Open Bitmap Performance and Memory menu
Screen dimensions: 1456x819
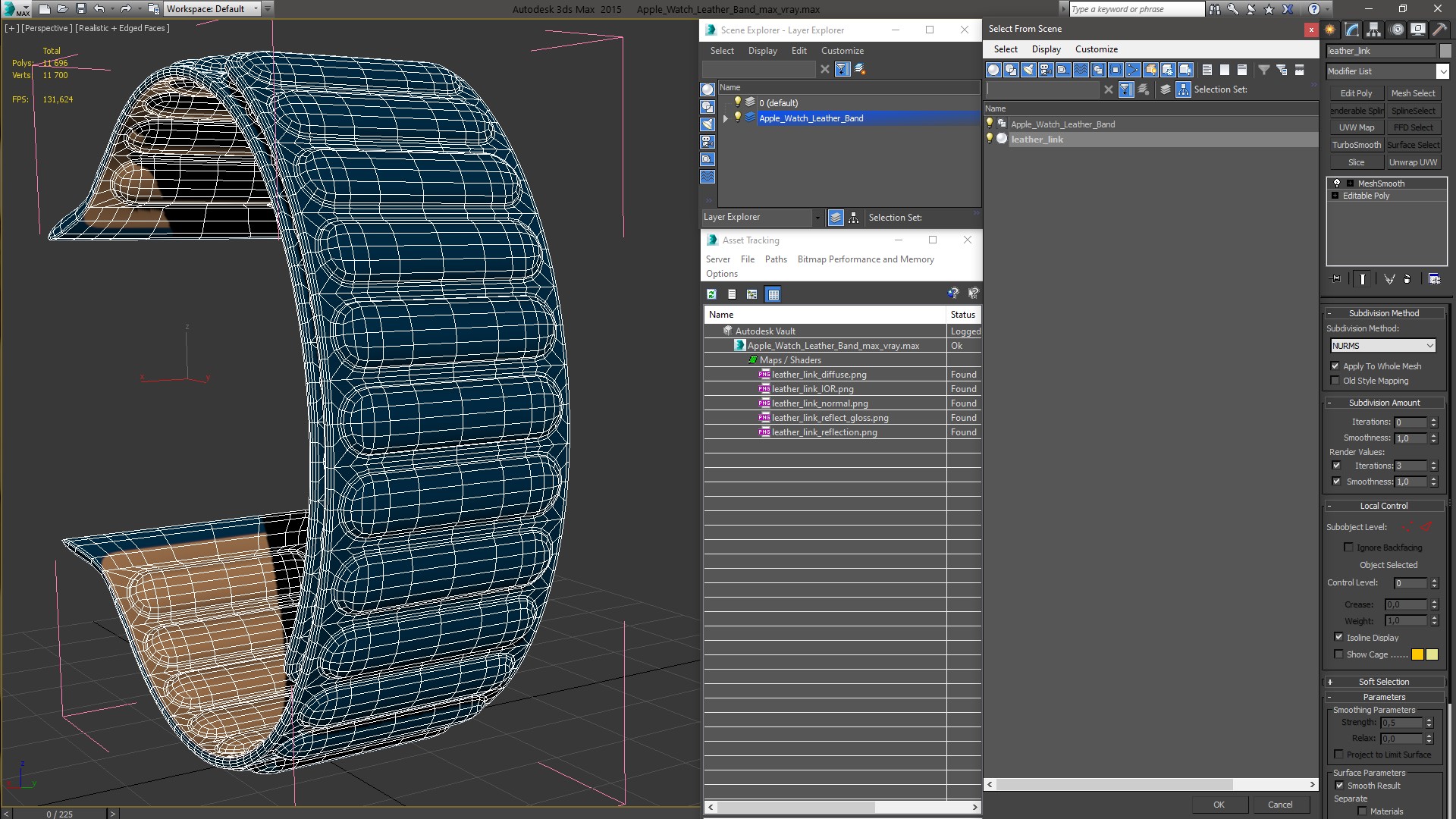[865, 259]
